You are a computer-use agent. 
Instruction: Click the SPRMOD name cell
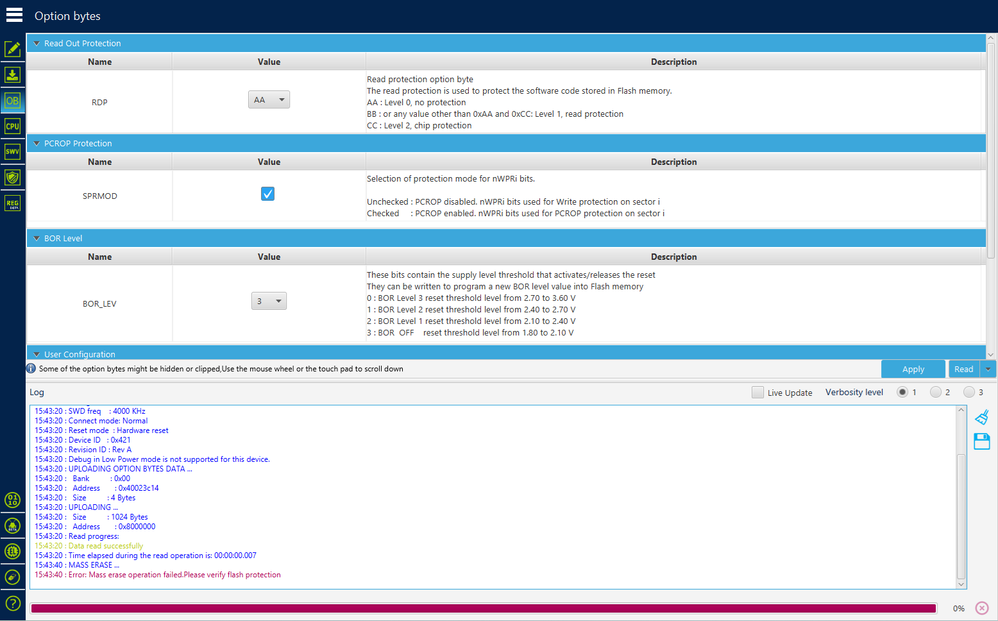[99, 196]
